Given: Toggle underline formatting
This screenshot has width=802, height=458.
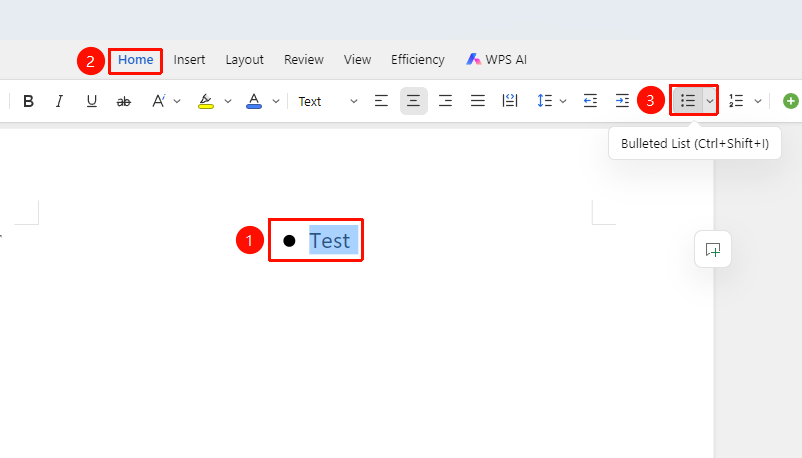Looking at the screenshot, I should [92, 101].
